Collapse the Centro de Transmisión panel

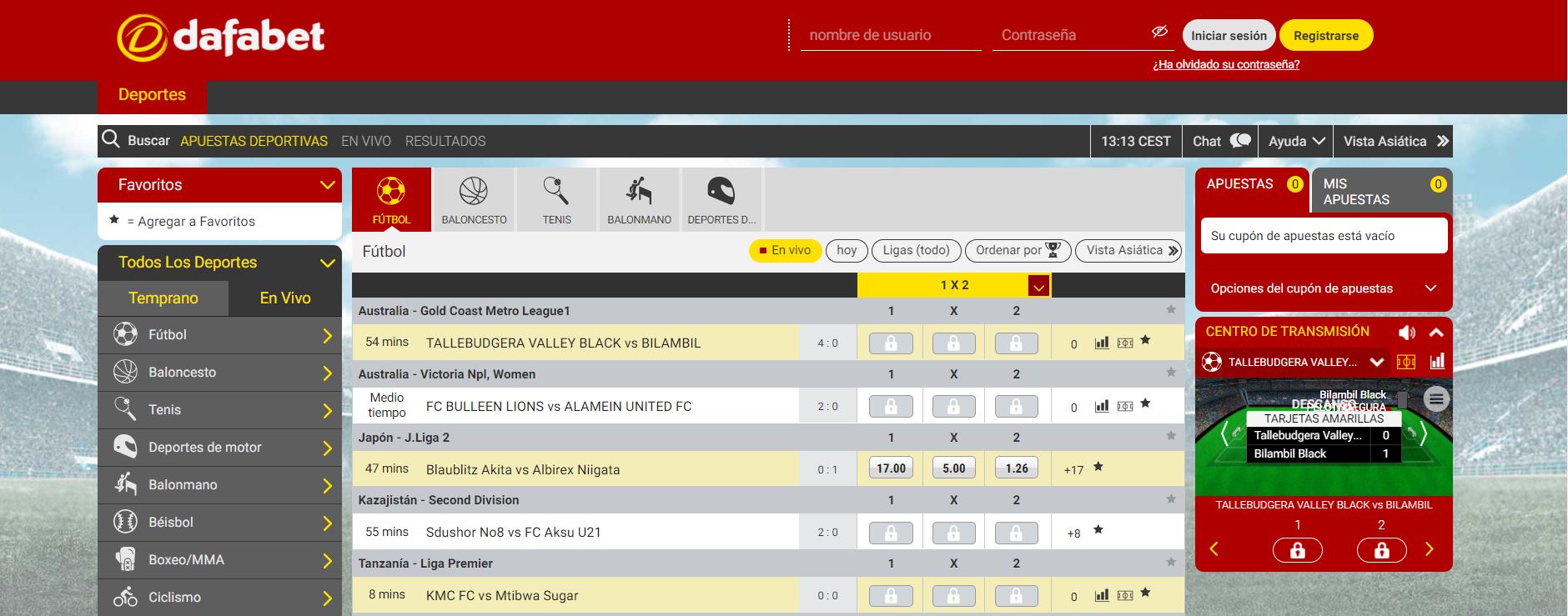[1436, 333]
